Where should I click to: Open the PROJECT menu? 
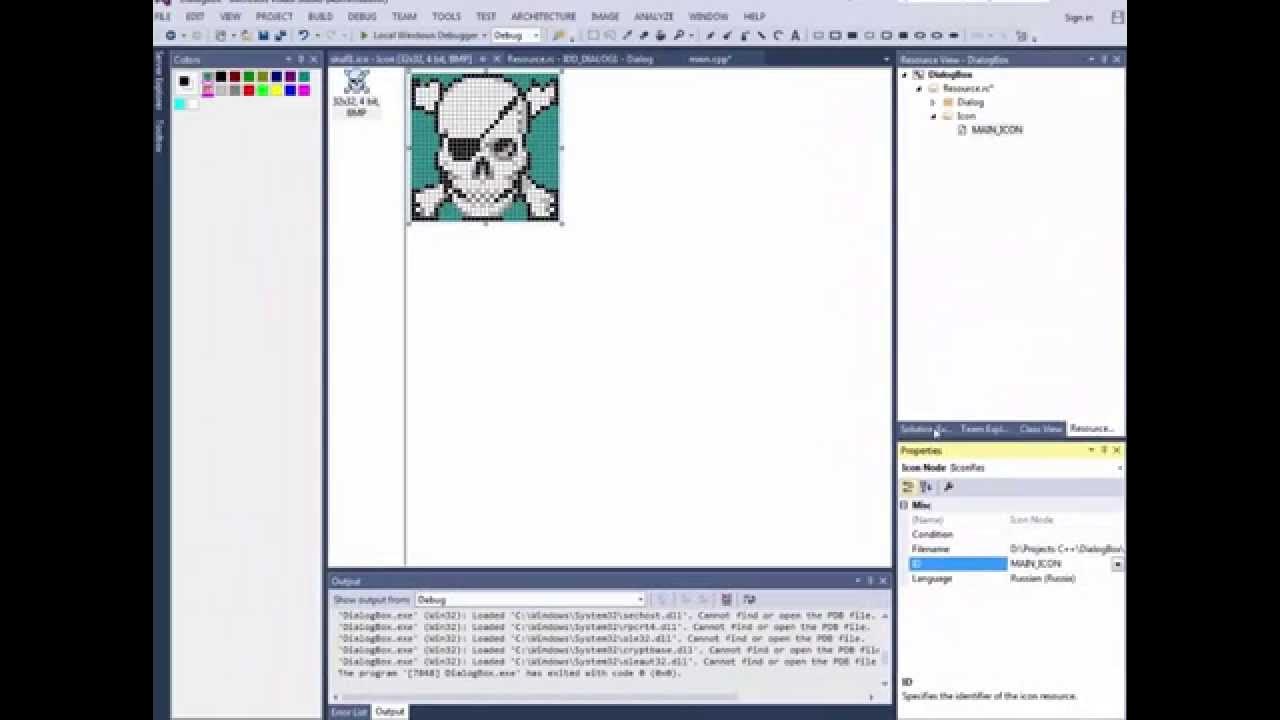point(274,17)
